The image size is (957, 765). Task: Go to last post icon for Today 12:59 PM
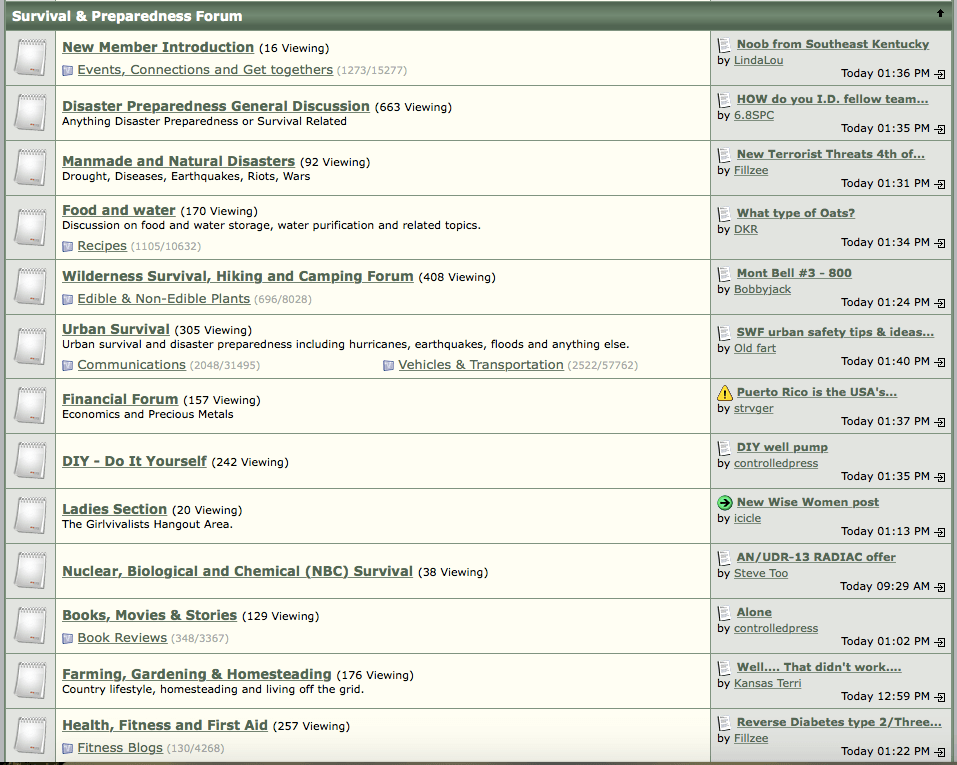(x=940, y=697)
